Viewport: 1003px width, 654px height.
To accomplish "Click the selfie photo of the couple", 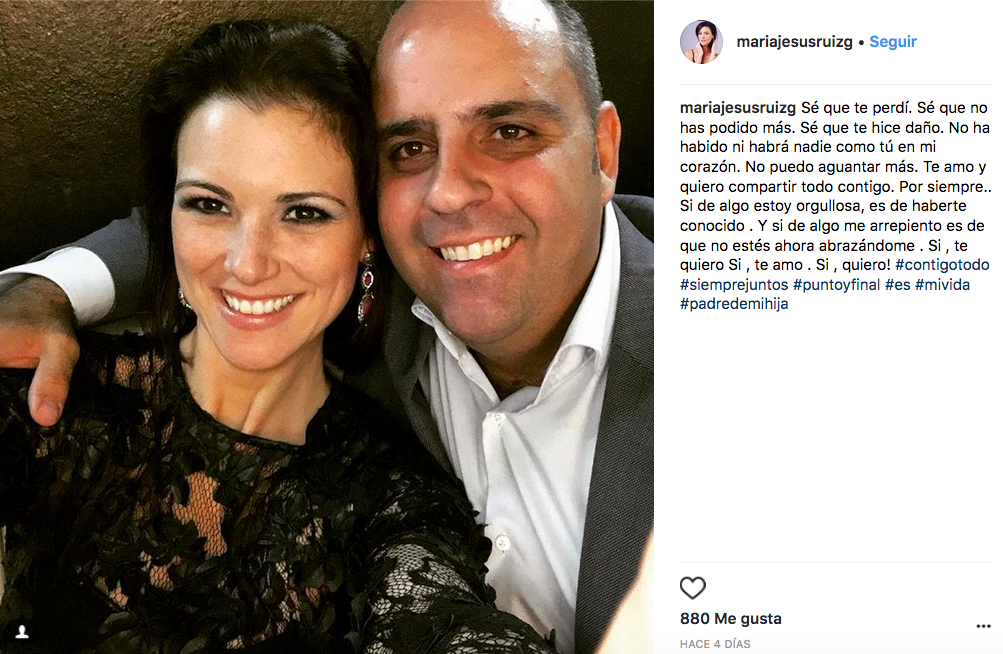I will click(x=327, y=327).
